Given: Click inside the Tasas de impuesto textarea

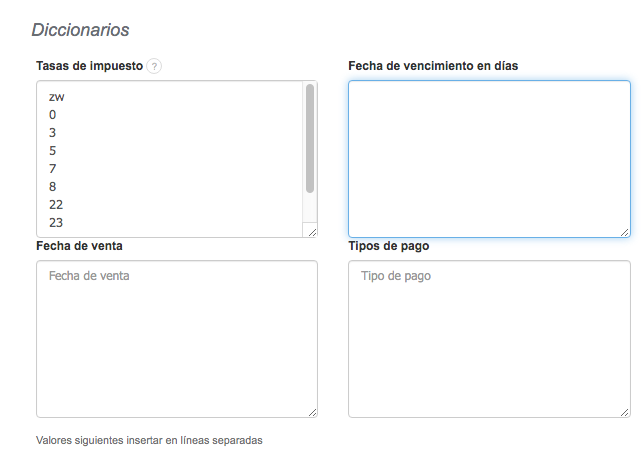Looking at the screenshot, I should (177, 159).
